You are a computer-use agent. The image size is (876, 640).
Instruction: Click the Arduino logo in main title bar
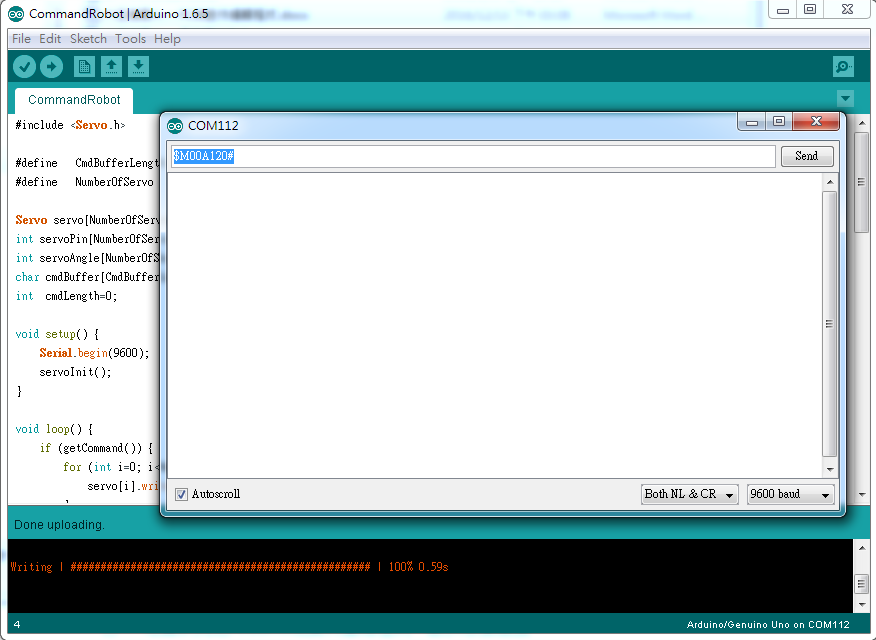(x=16, y=14)
